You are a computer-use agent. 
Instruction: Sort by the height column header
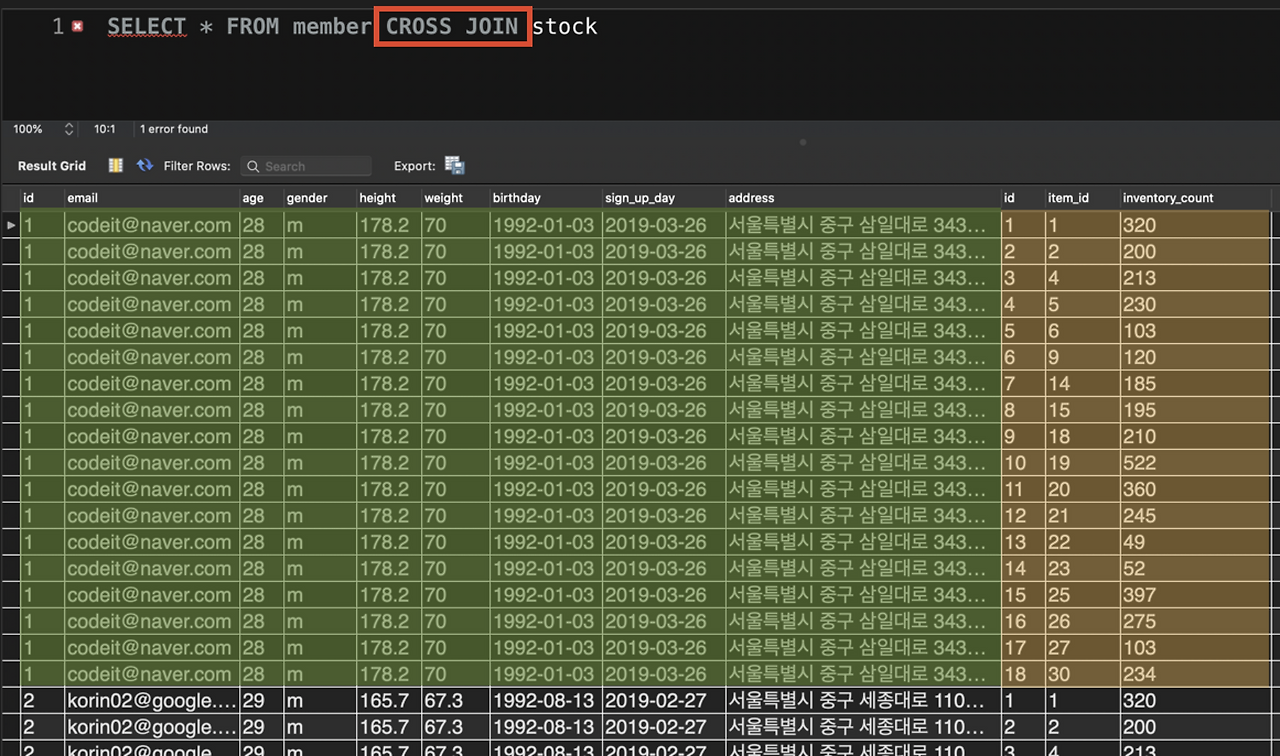click(388, 198)
